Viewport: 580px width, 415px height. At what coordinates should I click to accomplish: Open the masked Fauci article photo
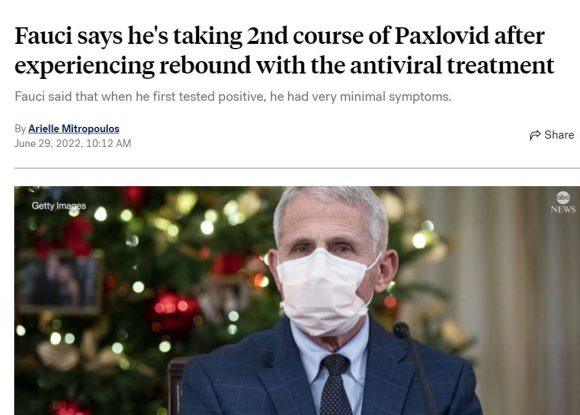[297, 300]
